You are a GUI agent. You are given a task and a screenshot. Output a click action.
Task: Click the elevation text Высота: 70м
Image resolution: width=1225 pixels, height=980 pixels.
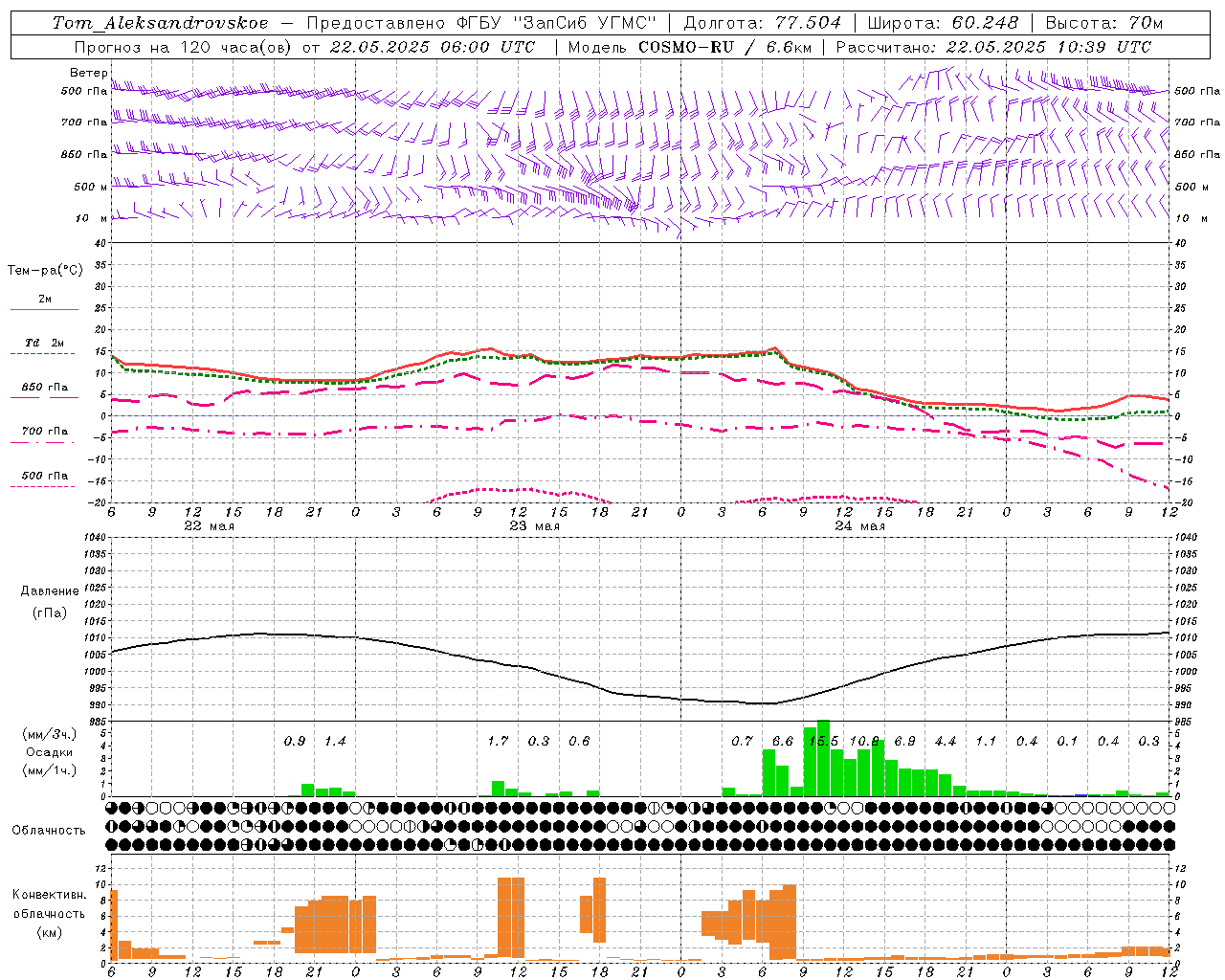1103,23
